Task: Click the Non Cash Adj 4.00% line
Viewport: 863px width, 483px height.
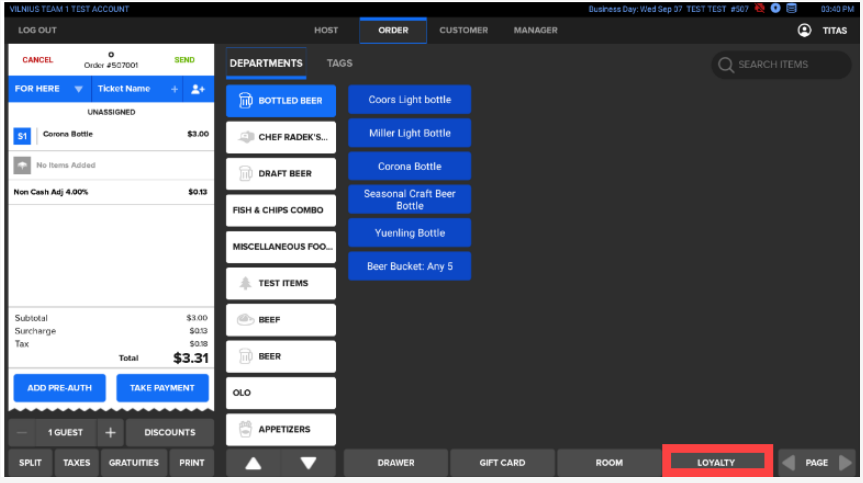Action: [x=111, y=192]
